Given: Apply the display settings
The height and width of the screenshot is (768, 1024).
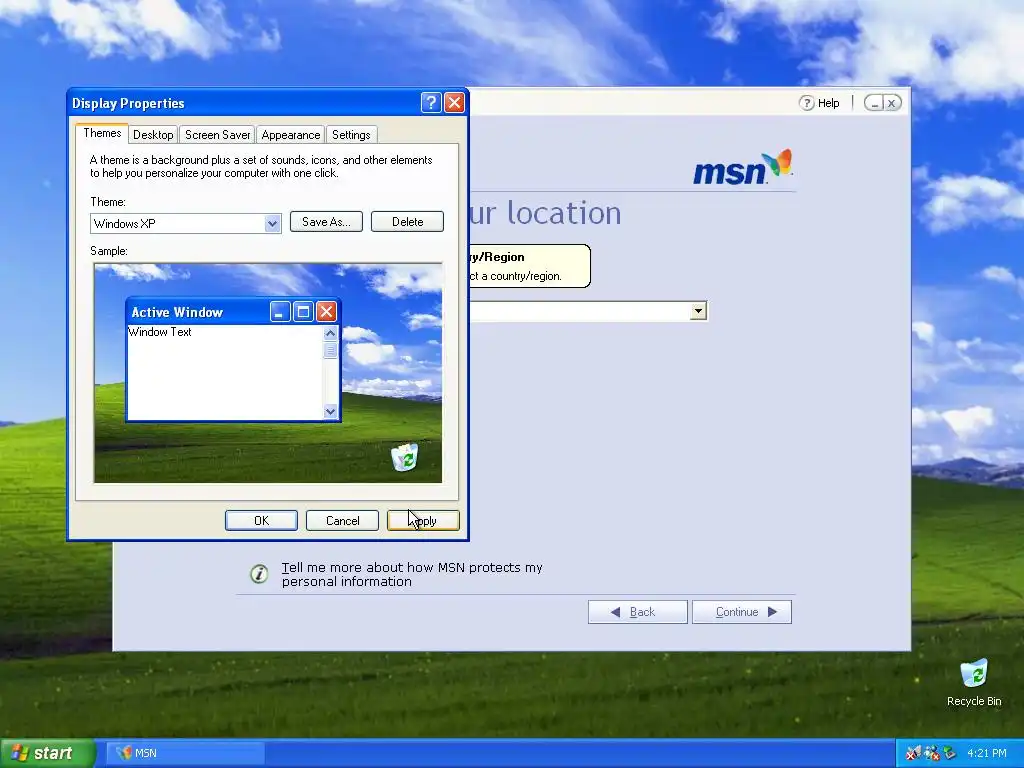Looking at the screenshot, I should (x=423, y=520).
